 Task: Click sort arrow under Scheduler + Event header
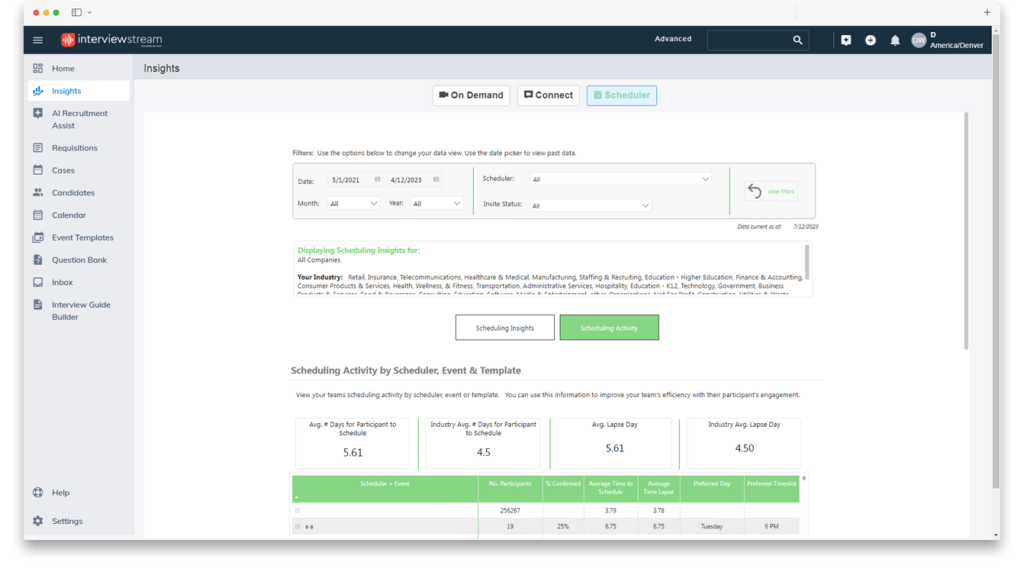(296, 497)
